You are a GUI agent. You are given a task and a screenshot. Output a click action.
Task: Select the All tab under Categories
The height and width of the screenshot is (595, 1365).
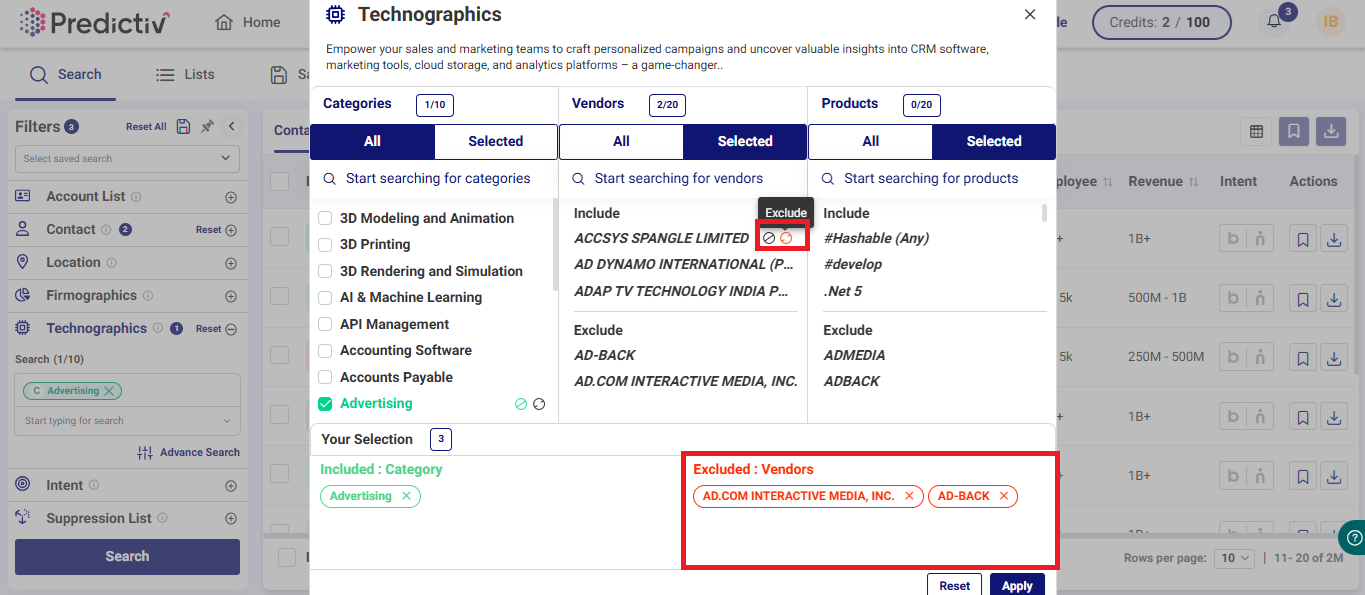tap(372, 141)
